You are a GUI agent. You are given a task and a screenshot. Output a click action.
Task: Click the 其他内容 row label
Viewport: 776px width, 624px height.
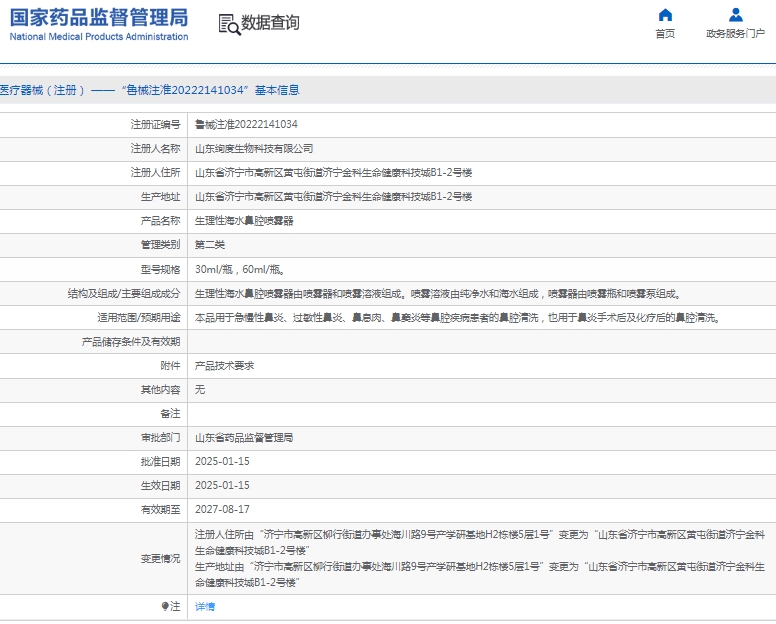(x=160, y=390)
